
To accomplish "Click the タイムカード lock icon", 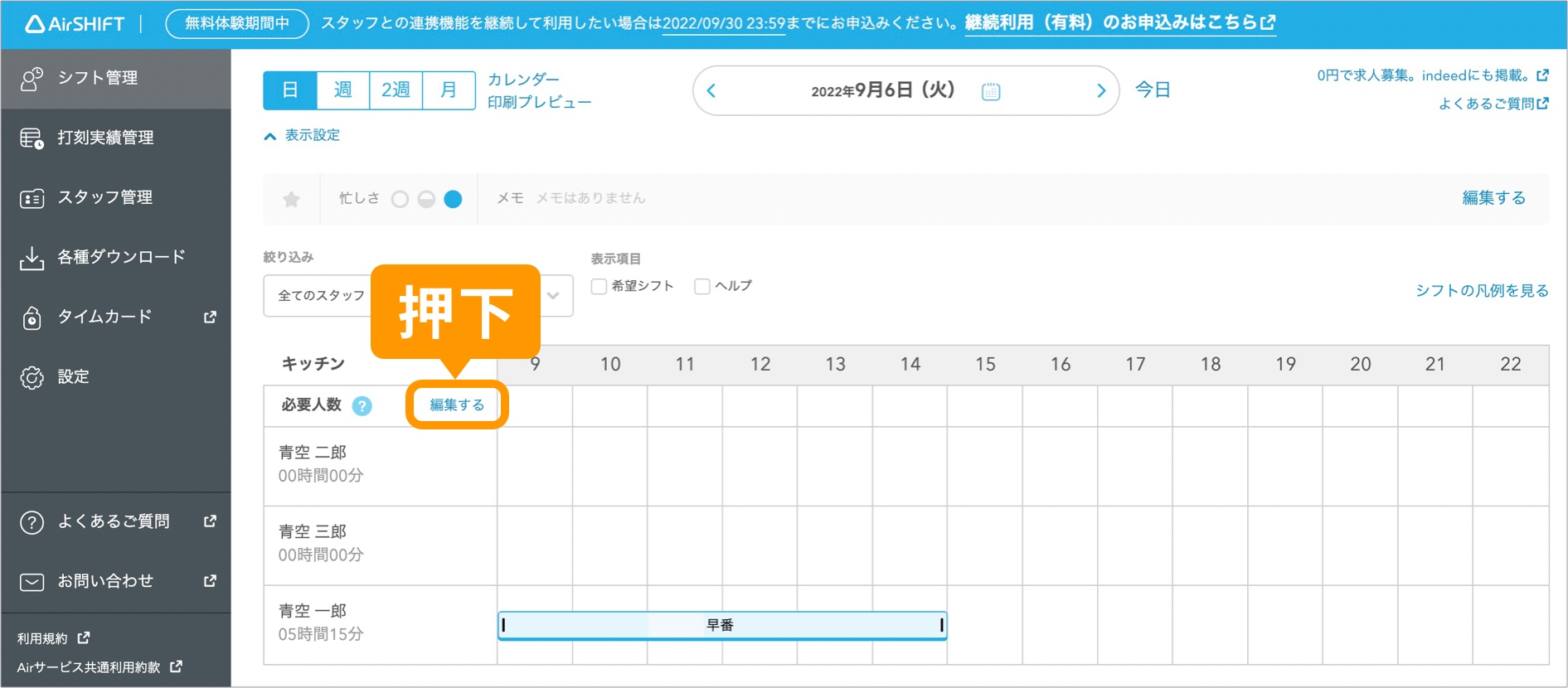I will pos(32,317).
